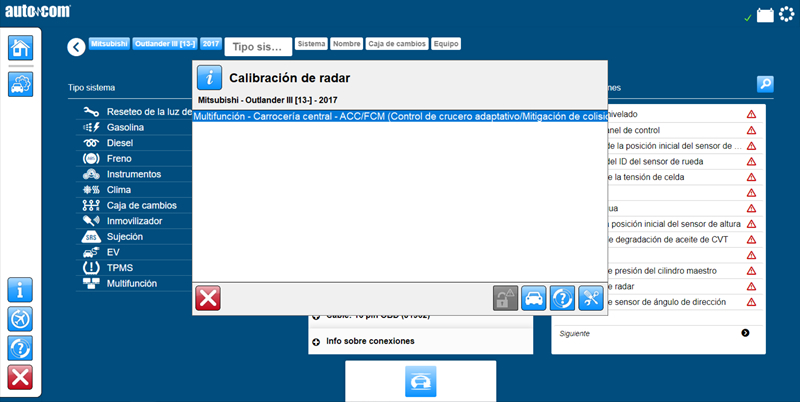
Task: Click warning triangle beside tensión de celda
Action: (751, 177)
